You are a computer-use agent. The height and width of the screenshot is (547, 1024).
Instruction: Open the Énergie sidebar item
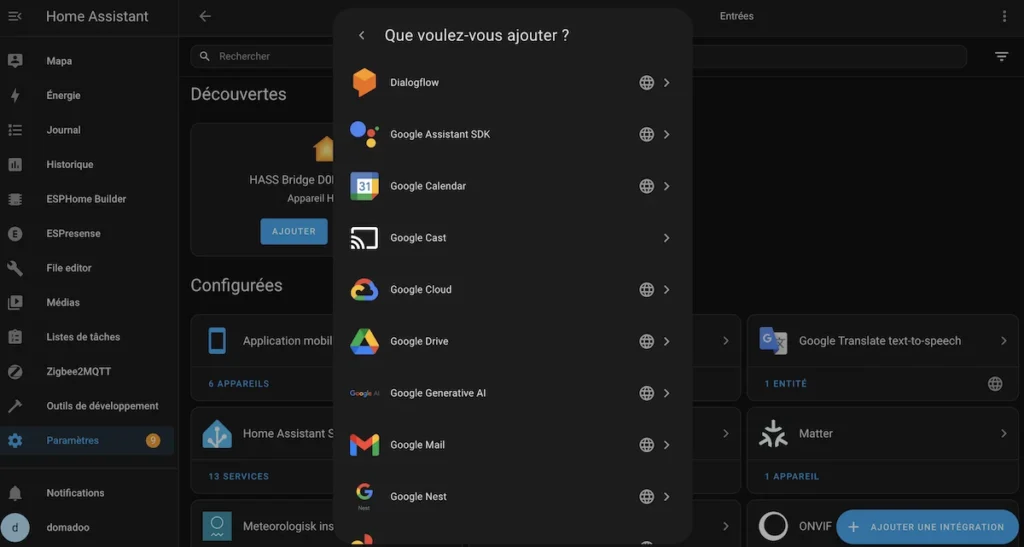(x=87, y=95)
